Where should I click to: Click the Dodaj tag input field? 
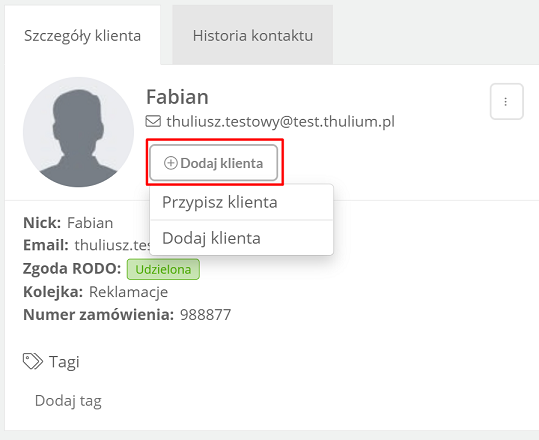(x=68, y=401)
